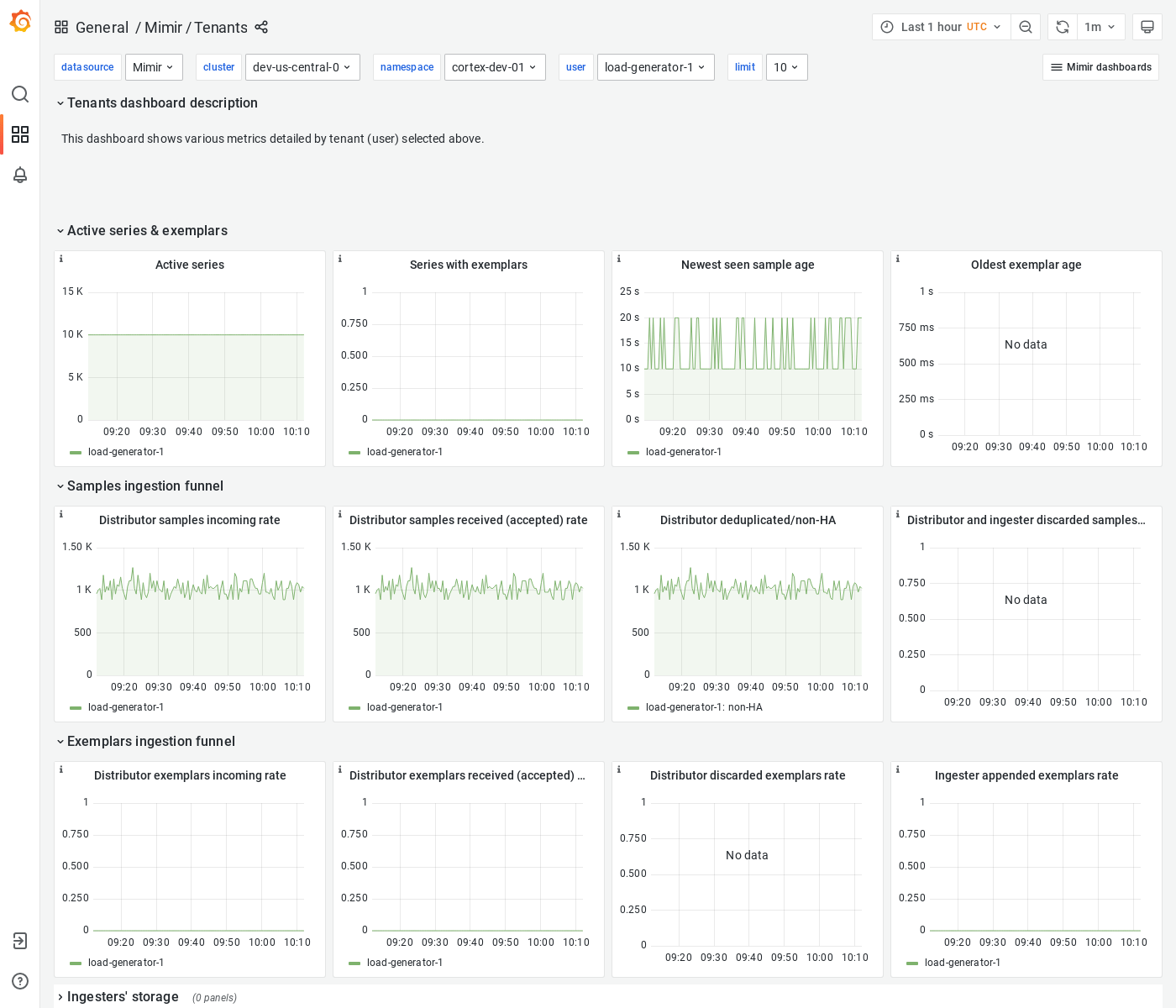Image resolution: width=1176 pixels, height=1008 pixels.
Task: Share the dashboard using the share icon
Action: point(261,27)
